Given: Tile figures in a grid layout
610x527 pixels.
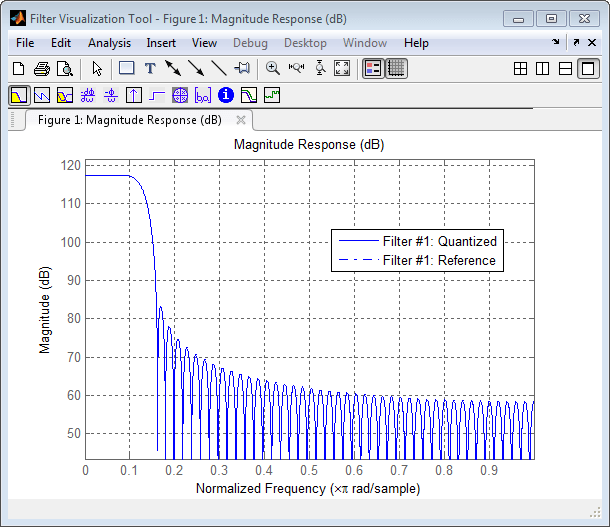Looking at the screenshot, I should [x=520, y=69].
